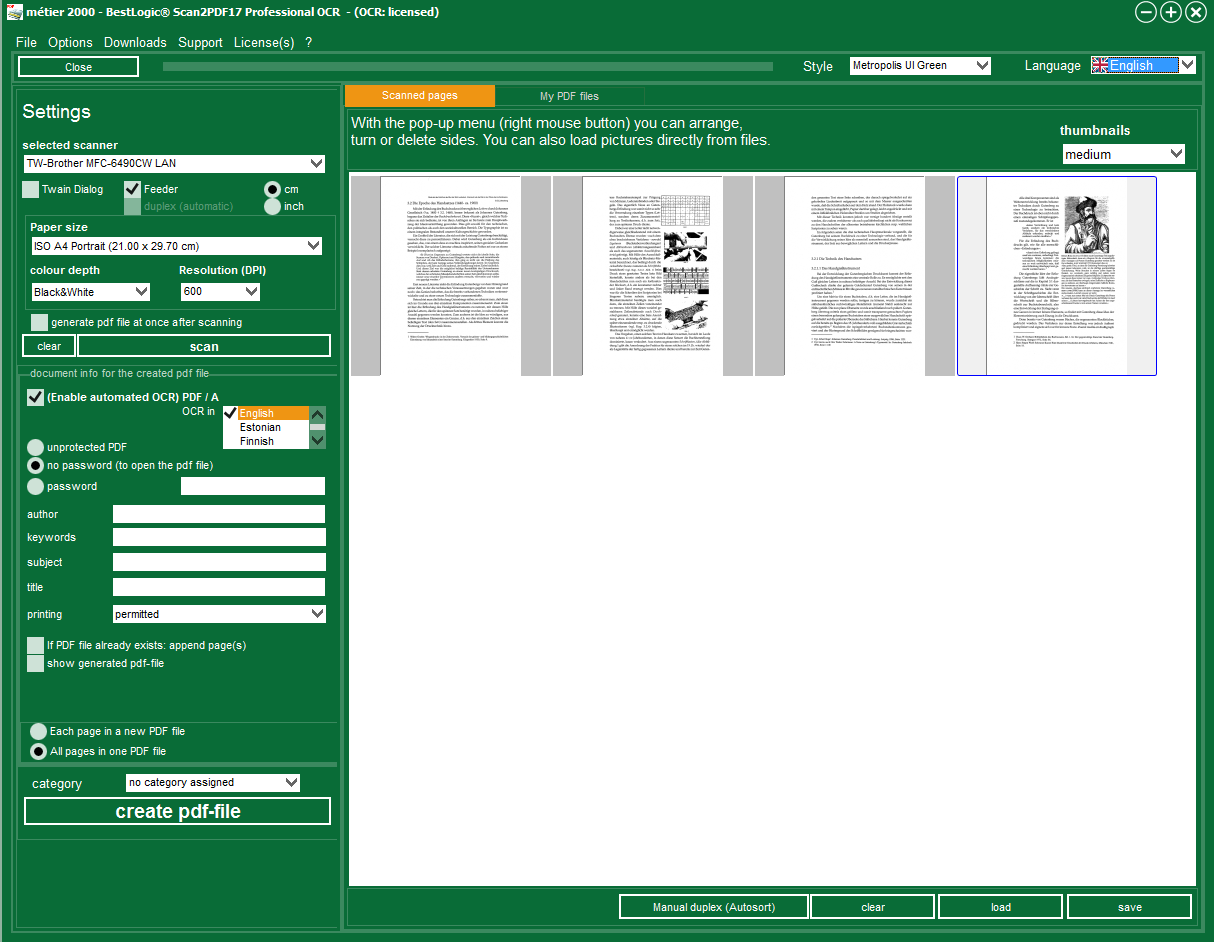Image resolution: width=1214 pixels, height=942 pixels.
Task: Switch to My PDF files tab
Action: tap(569, 97)
